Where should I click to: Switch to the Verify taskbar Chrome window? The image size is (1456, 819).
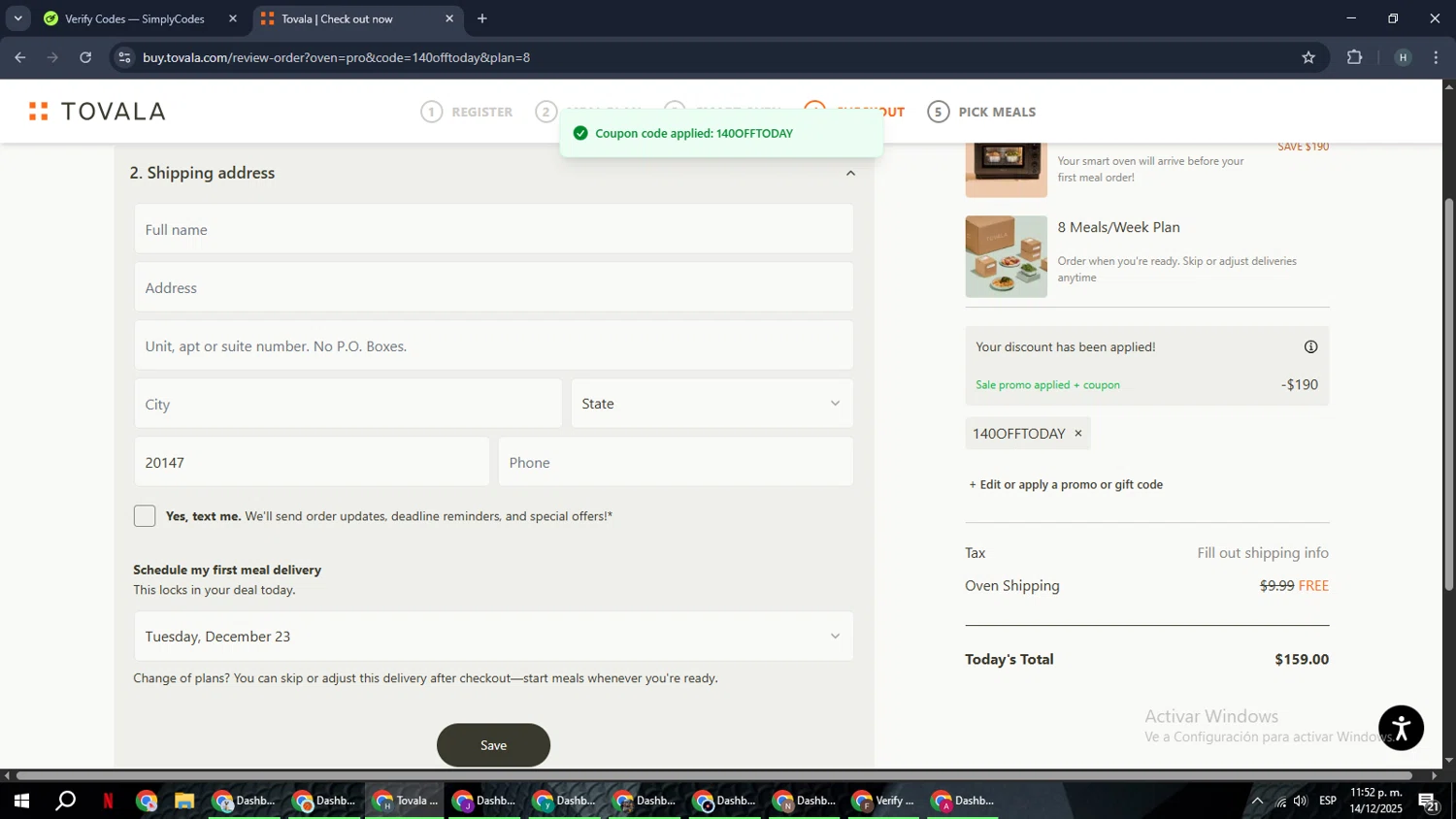[x=884, y=802]
